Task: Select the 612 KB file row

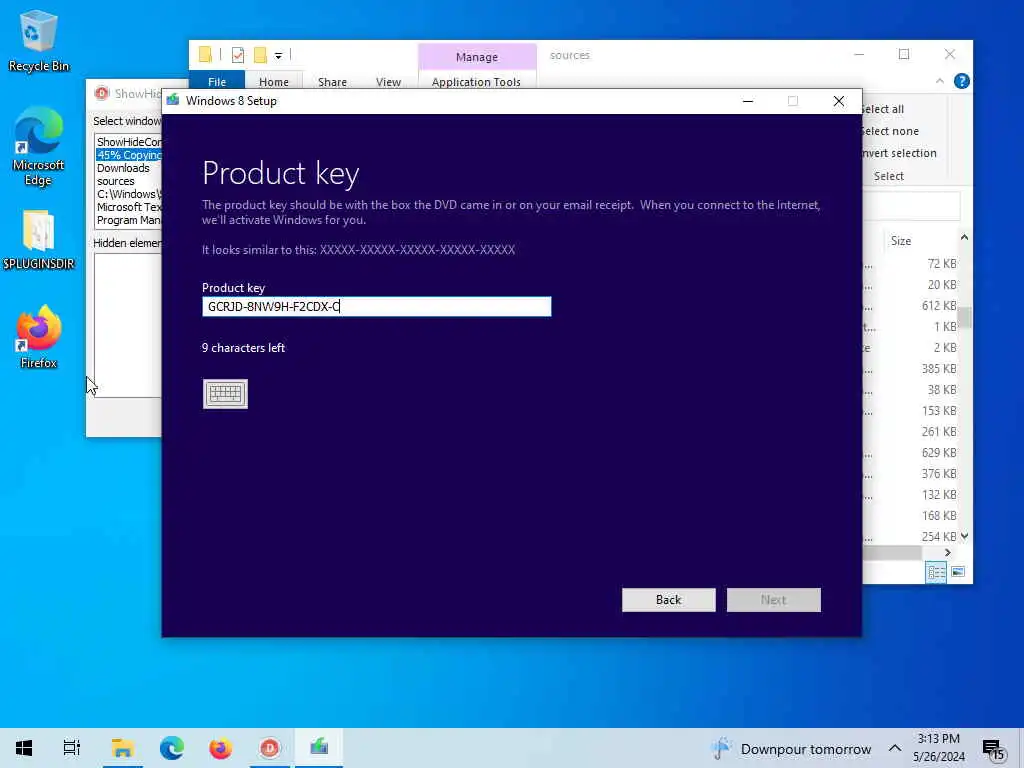Action: 911,306
